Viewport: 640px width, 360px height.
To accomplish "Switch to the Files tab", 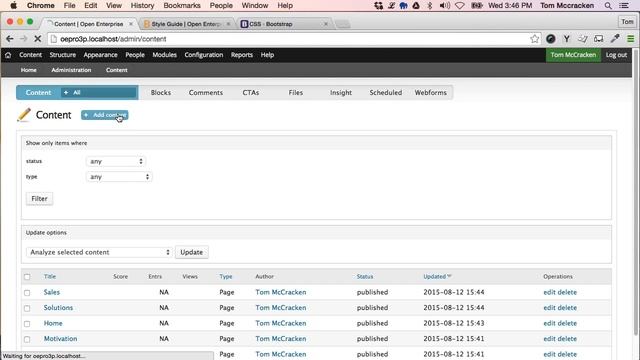I will pyautogui.click(x=296, y=93).
